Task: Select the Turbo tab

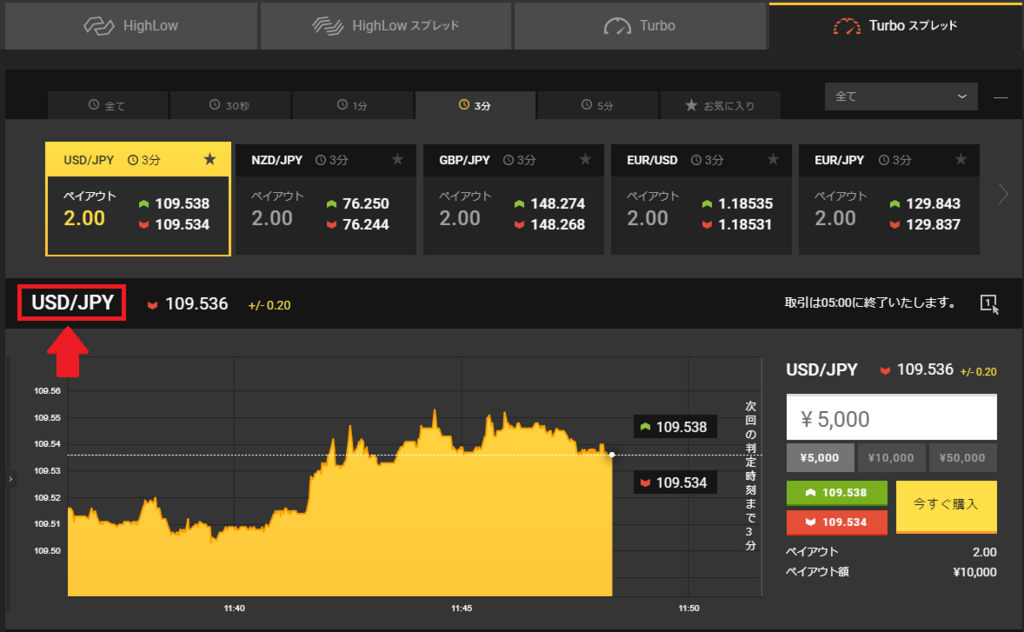Action: (639, 26)
